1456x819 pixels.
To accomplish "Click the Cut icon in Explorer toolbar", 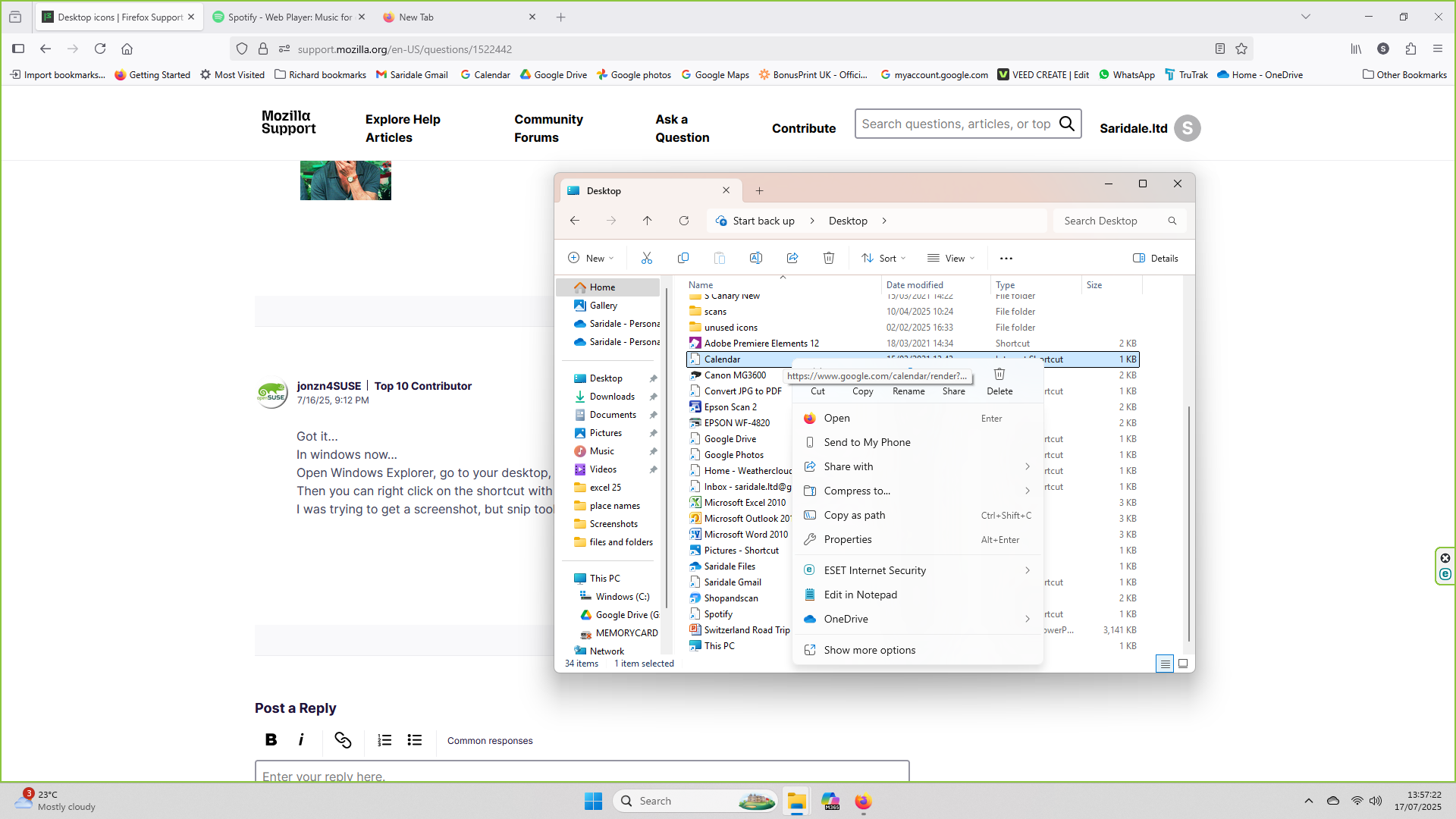I will tap(646, 258).
